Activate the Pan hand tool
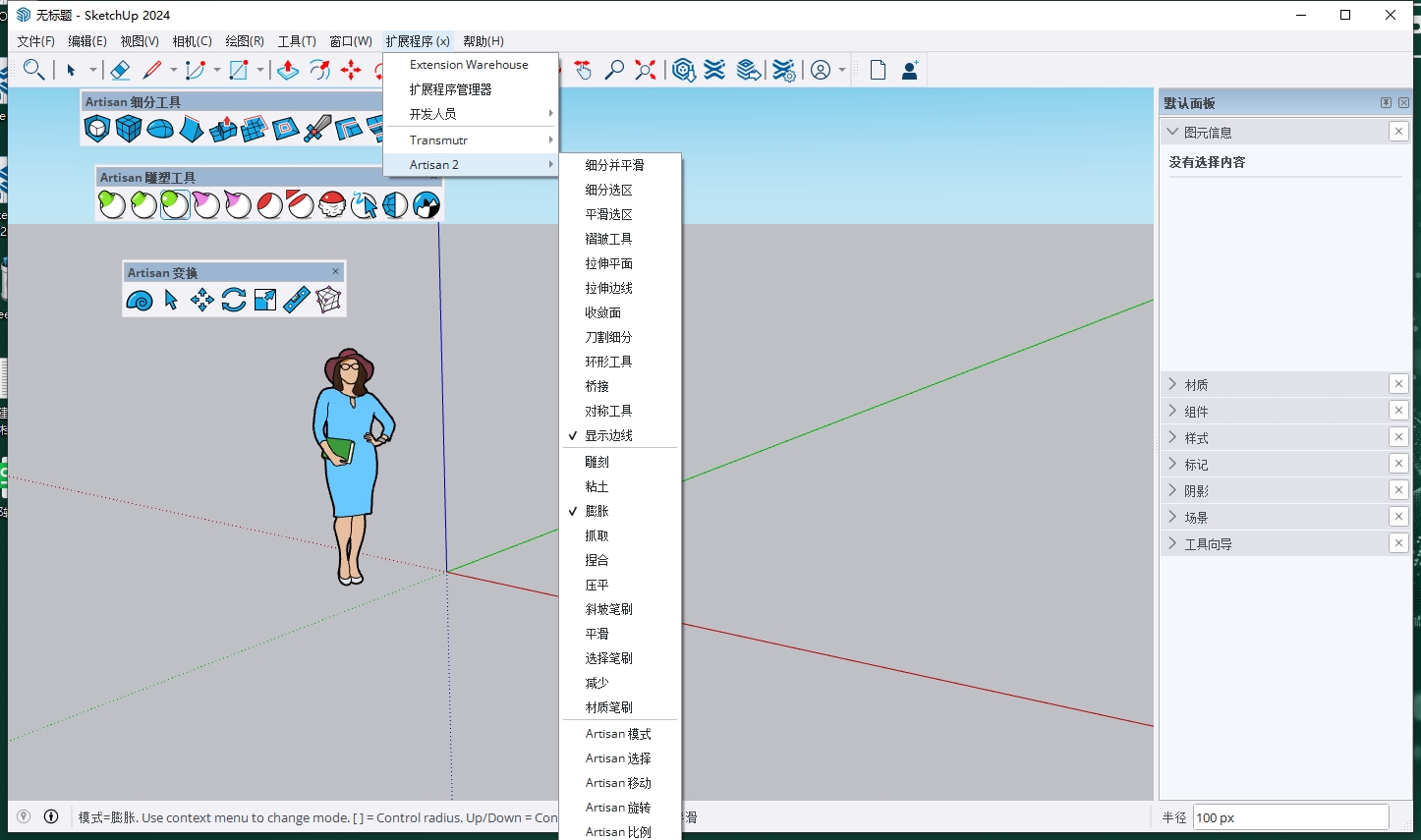This screenshot has width=1421, height=840. pyautogui.click(x=583, y=70)
